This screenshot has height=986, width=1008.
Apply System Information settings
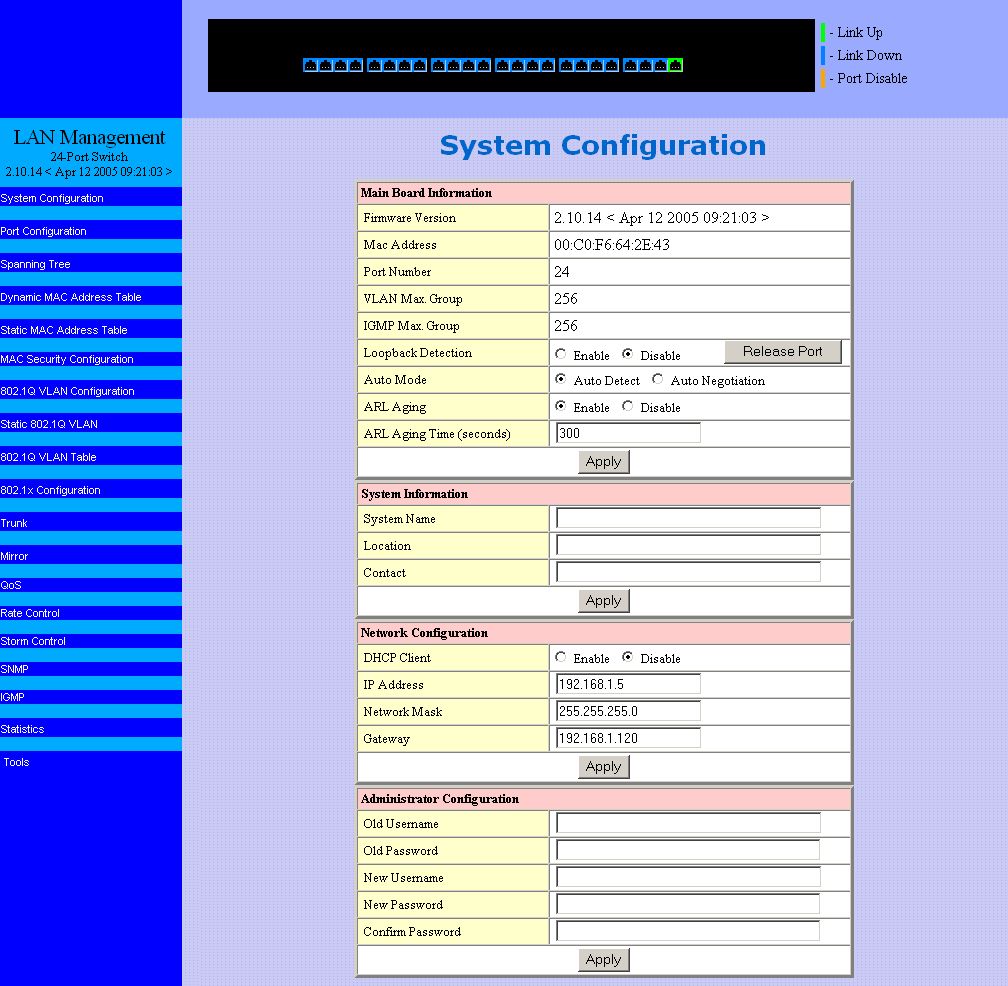(x=603, y=600)
